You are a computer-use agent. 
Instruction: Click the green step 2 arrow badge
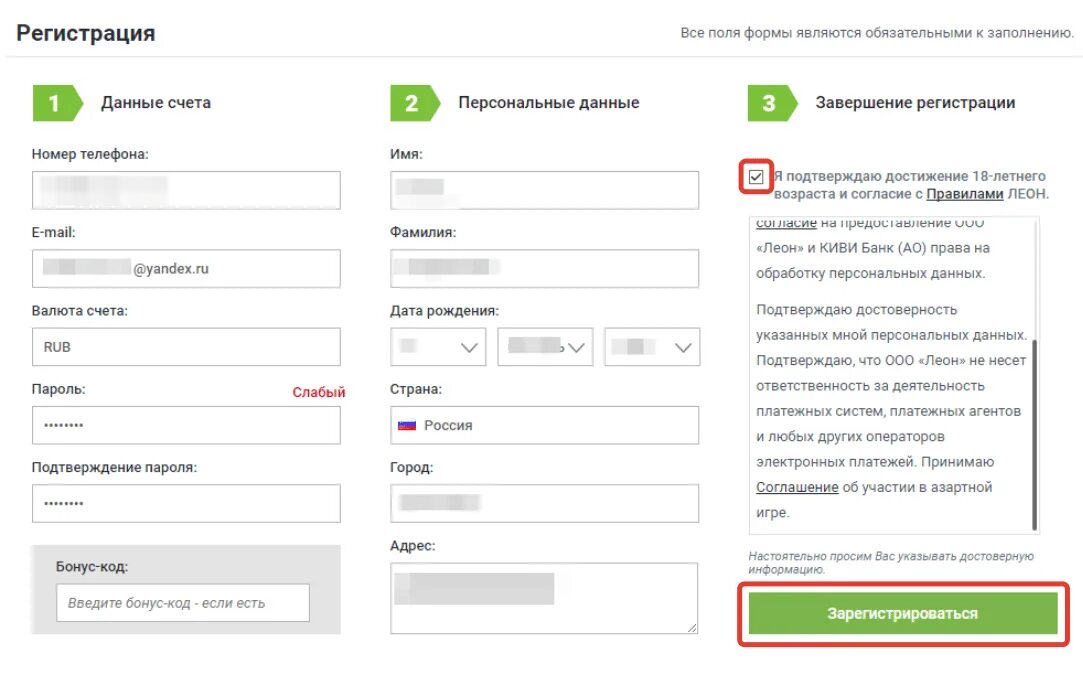coord(415,103)
